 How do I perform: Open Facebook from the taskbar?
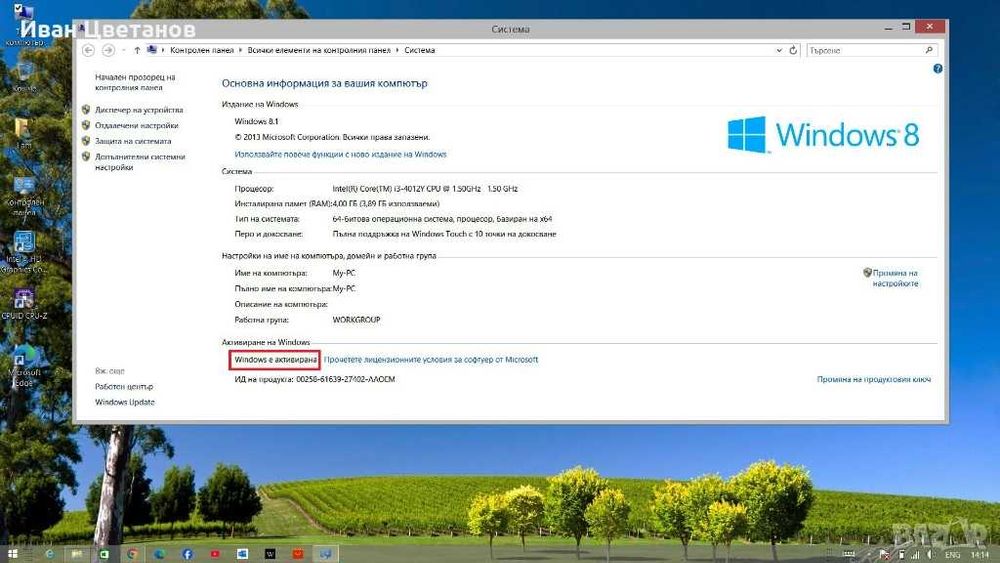[188, 554]
